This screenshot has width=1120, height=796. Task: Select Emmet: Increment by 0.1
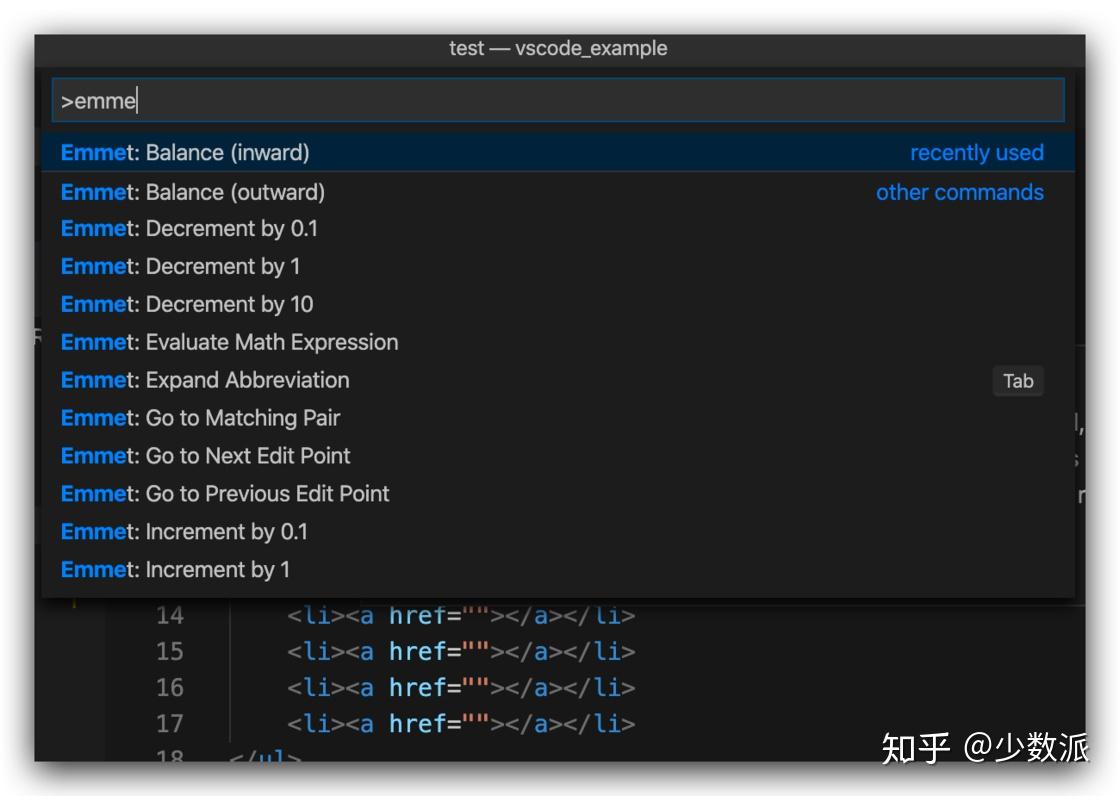point(184,532)
